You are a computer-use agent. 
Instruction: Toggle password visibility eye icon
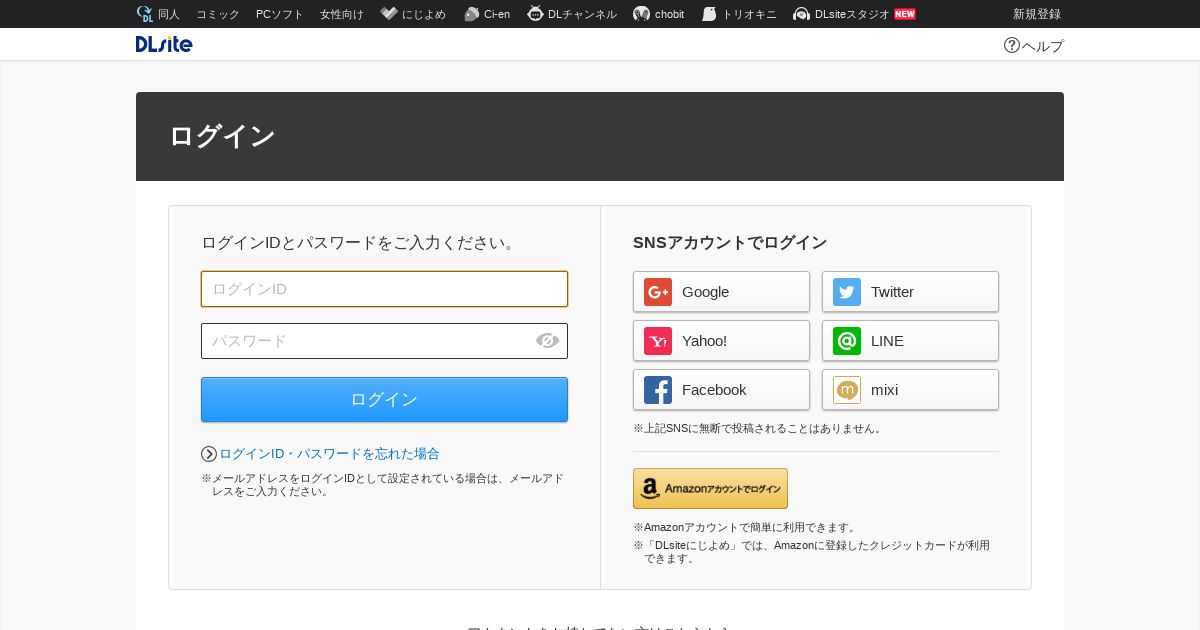tap(547, 340)
